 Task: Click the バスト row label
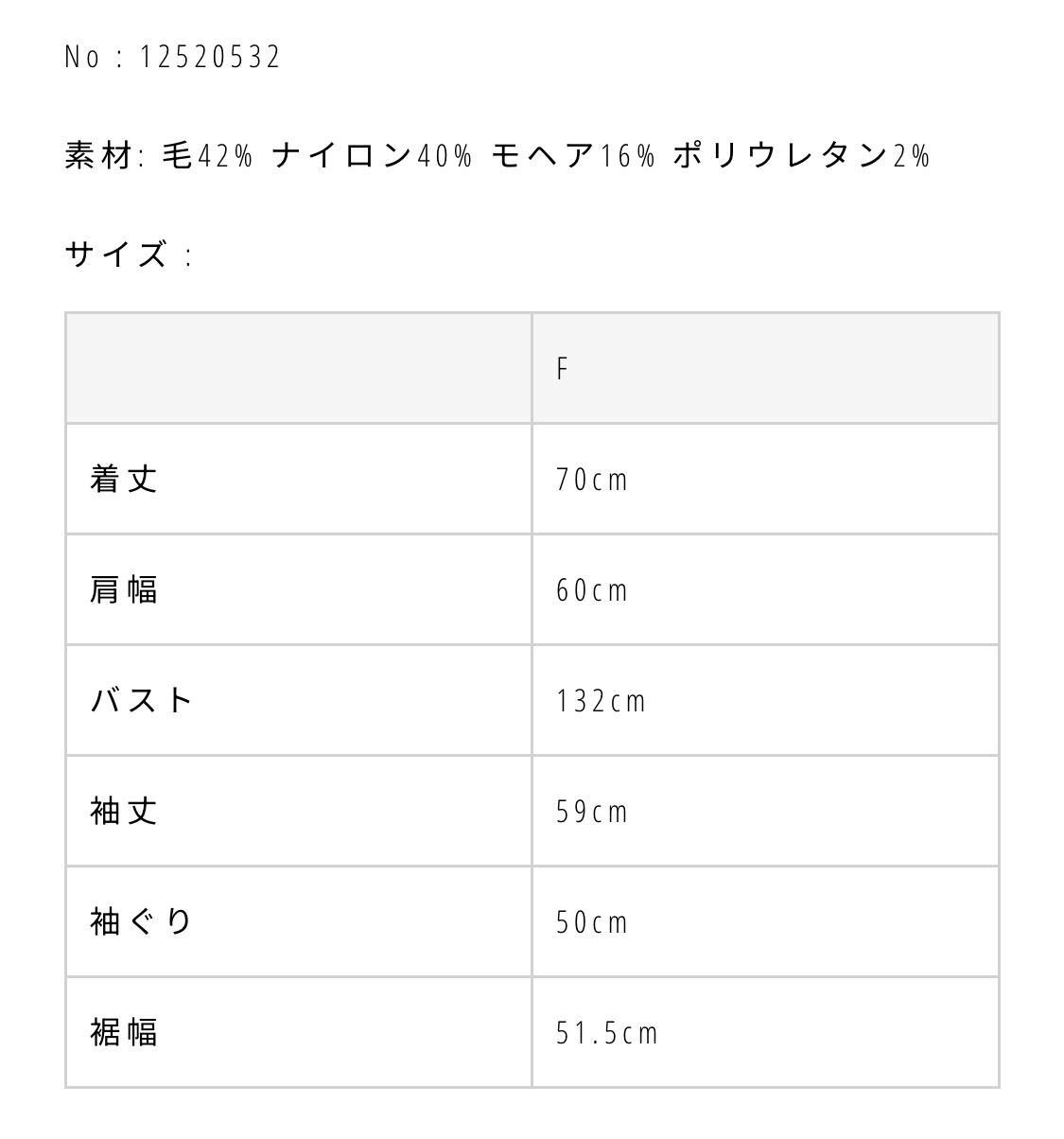(x=142, y=700)
